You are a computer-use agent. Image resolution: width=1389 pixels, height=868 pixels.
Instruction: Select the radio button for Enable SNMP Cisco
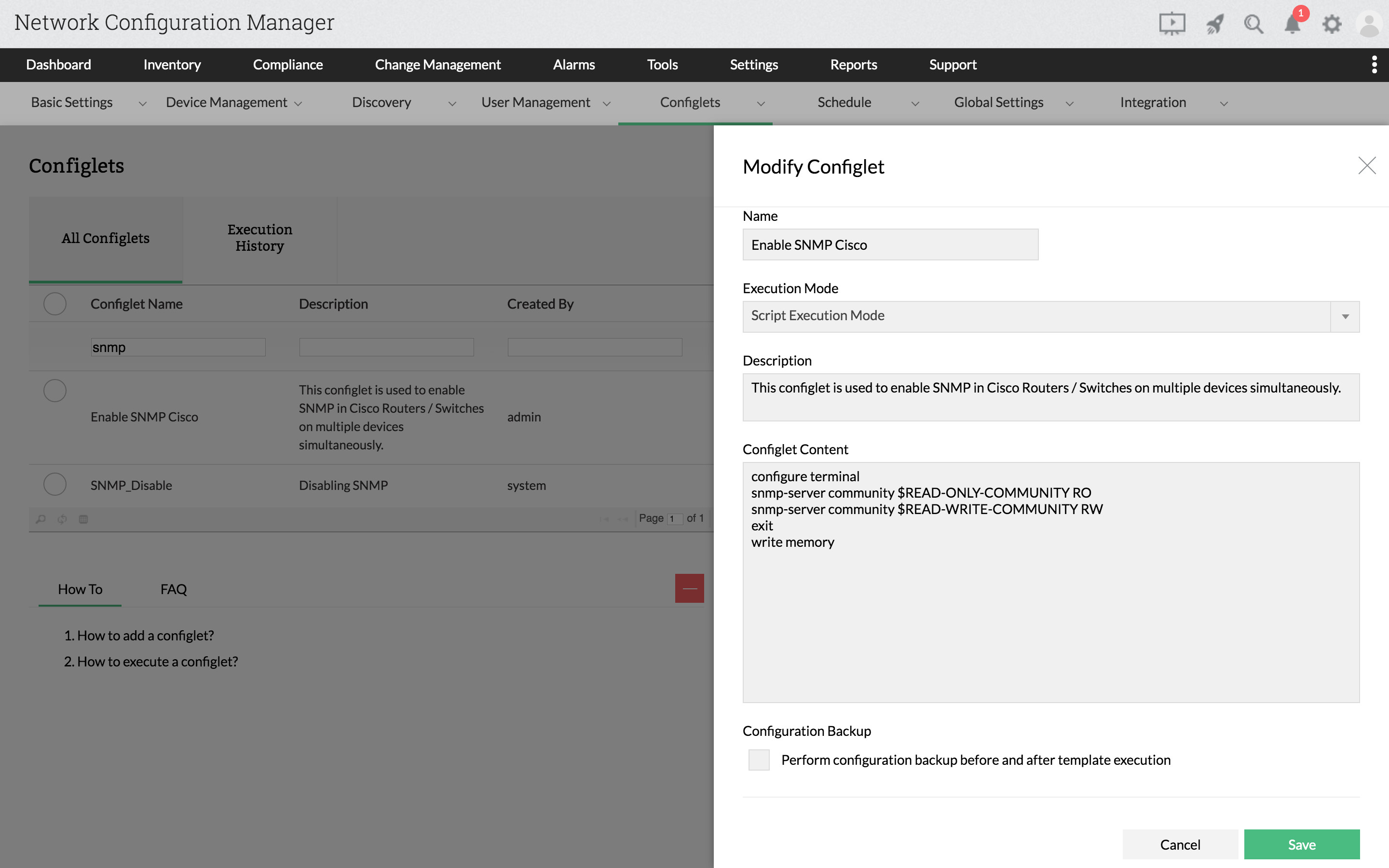tap(54, 390)
